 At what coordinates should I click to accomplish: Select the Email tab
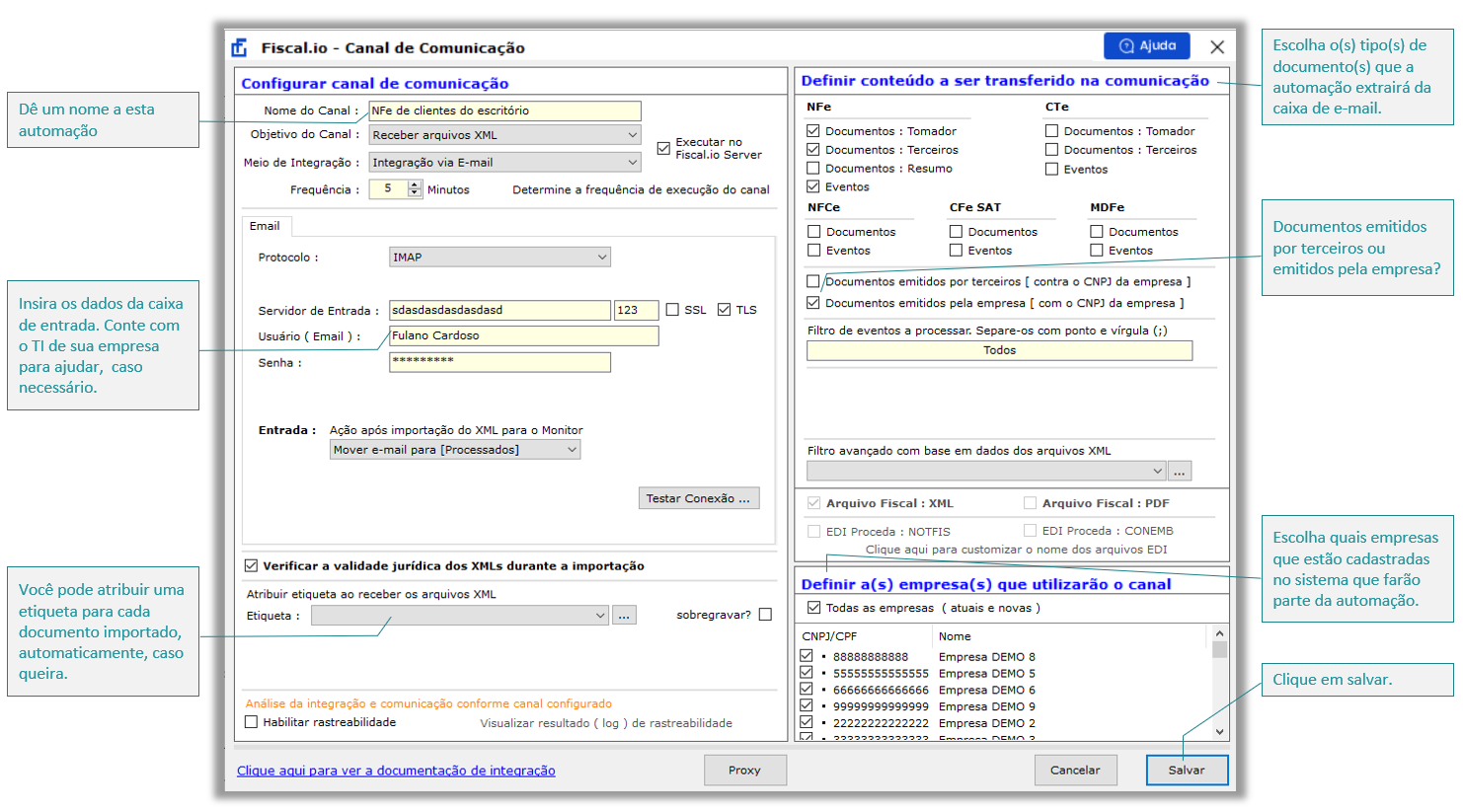pos(265,226)
